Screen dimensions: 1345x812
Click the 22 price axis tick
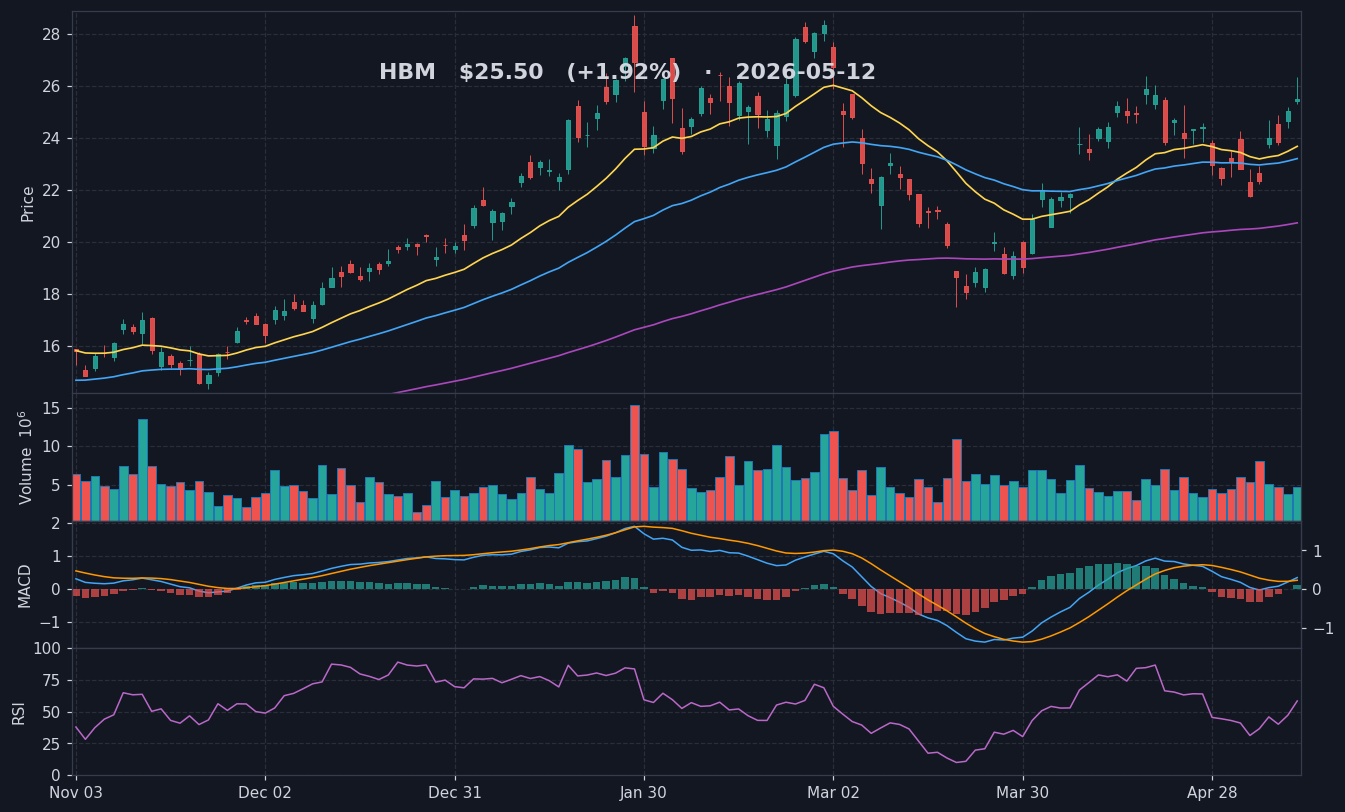tap(51, 190)
